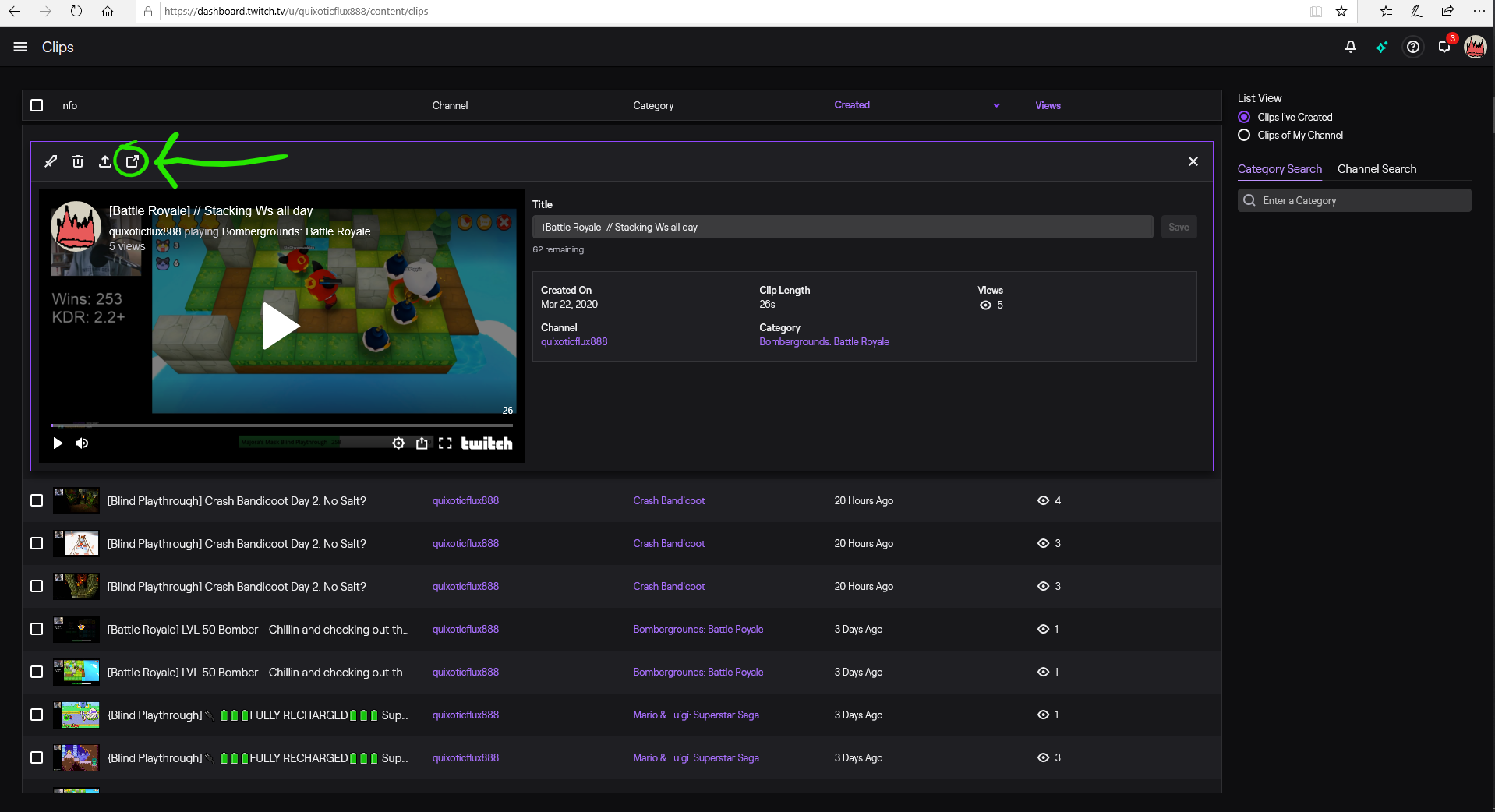Seek along the clip progress bar
Image resolution: width=1495 pixels, height=812 pixels.
tap(281, 425)
